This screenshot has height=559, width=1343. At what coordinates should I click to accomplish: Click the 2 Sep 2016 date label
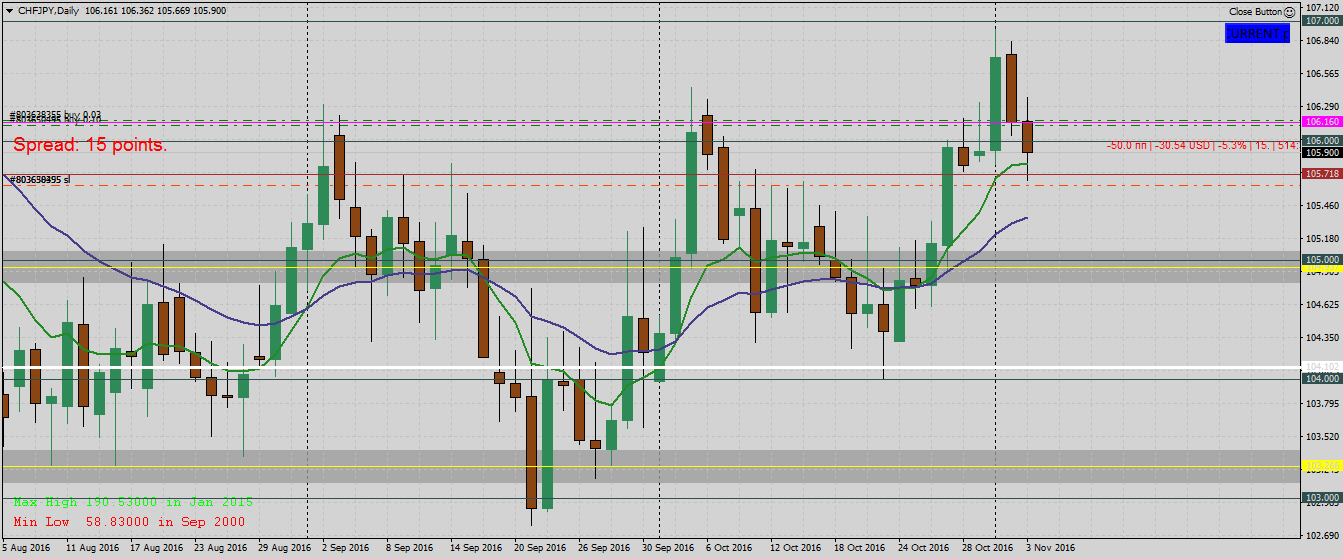tap(346, 548)
